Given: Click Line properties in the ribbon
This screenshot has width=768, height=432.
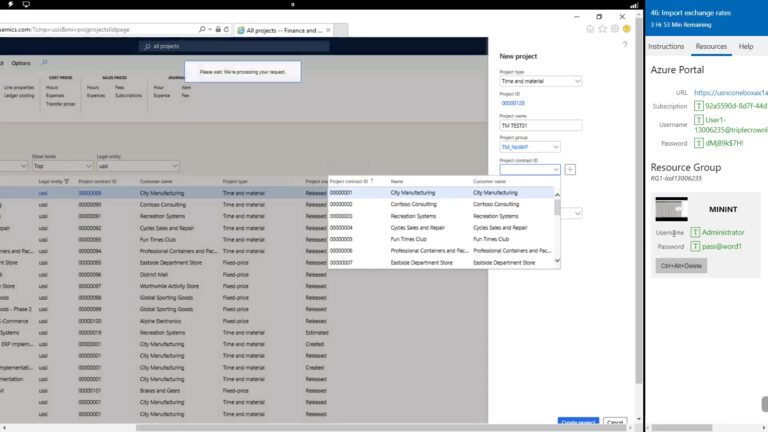Looking at the screenshot, I should click(x=19, y=88).
